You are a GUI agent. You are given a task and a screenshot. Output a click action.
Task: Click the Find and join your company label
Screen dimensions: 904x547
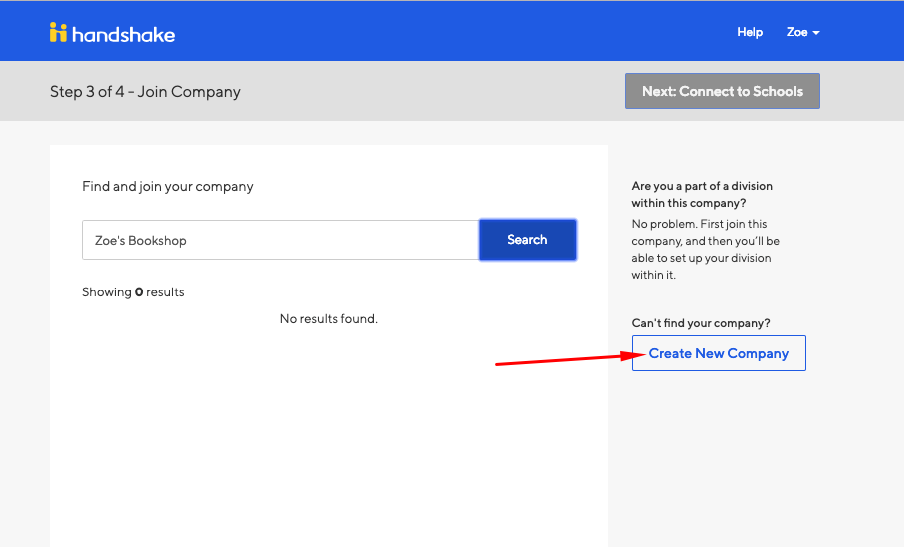click(168, 187)
